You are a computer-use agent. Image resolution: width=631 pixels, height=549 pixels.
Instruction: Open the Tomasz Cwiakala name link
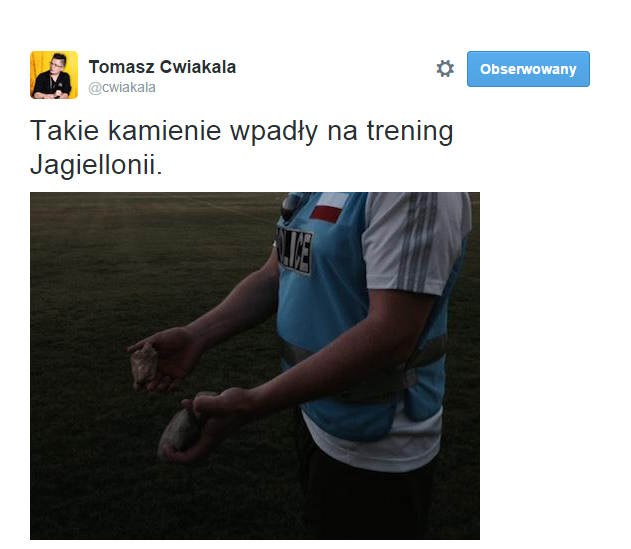point(162,67)
